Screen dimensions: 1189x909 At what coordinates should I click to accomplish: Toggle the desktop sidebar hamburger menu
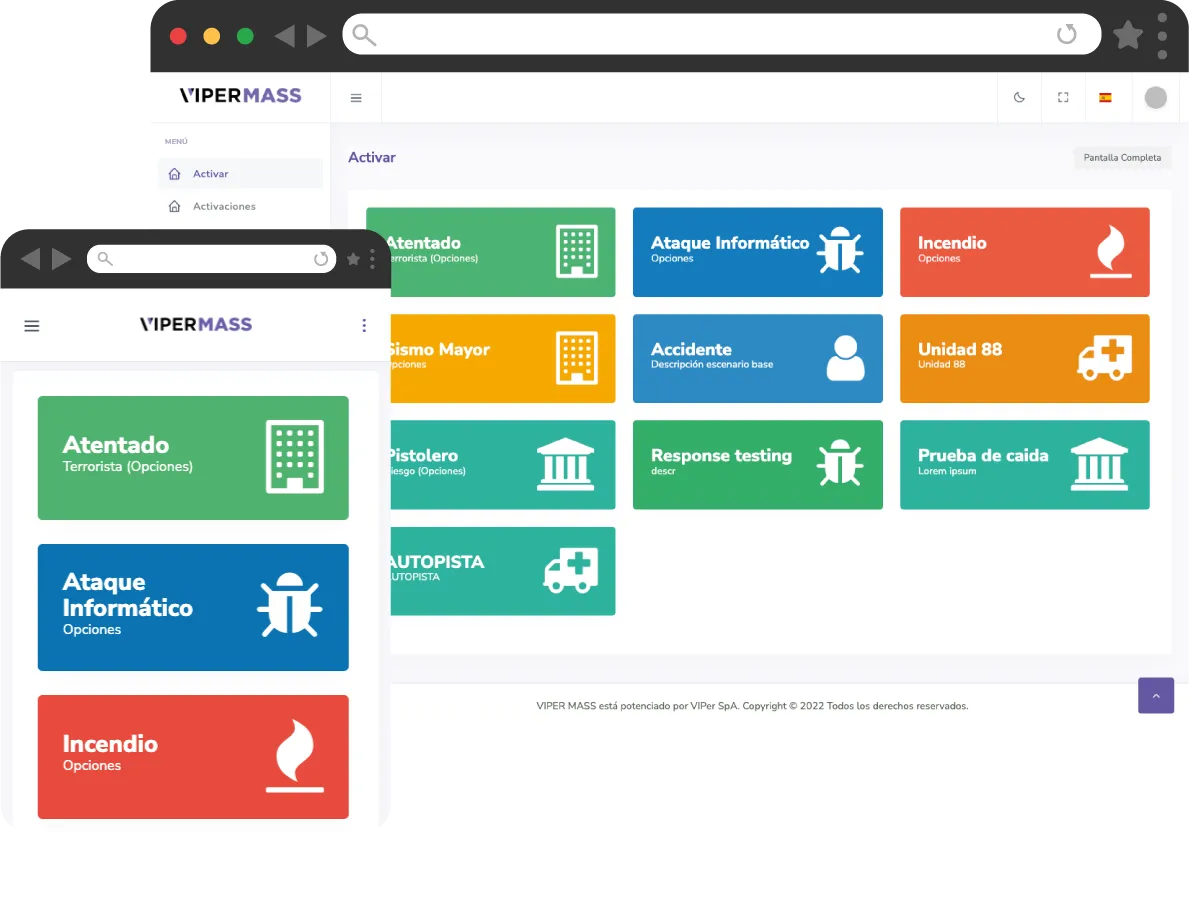pos(356,98)
